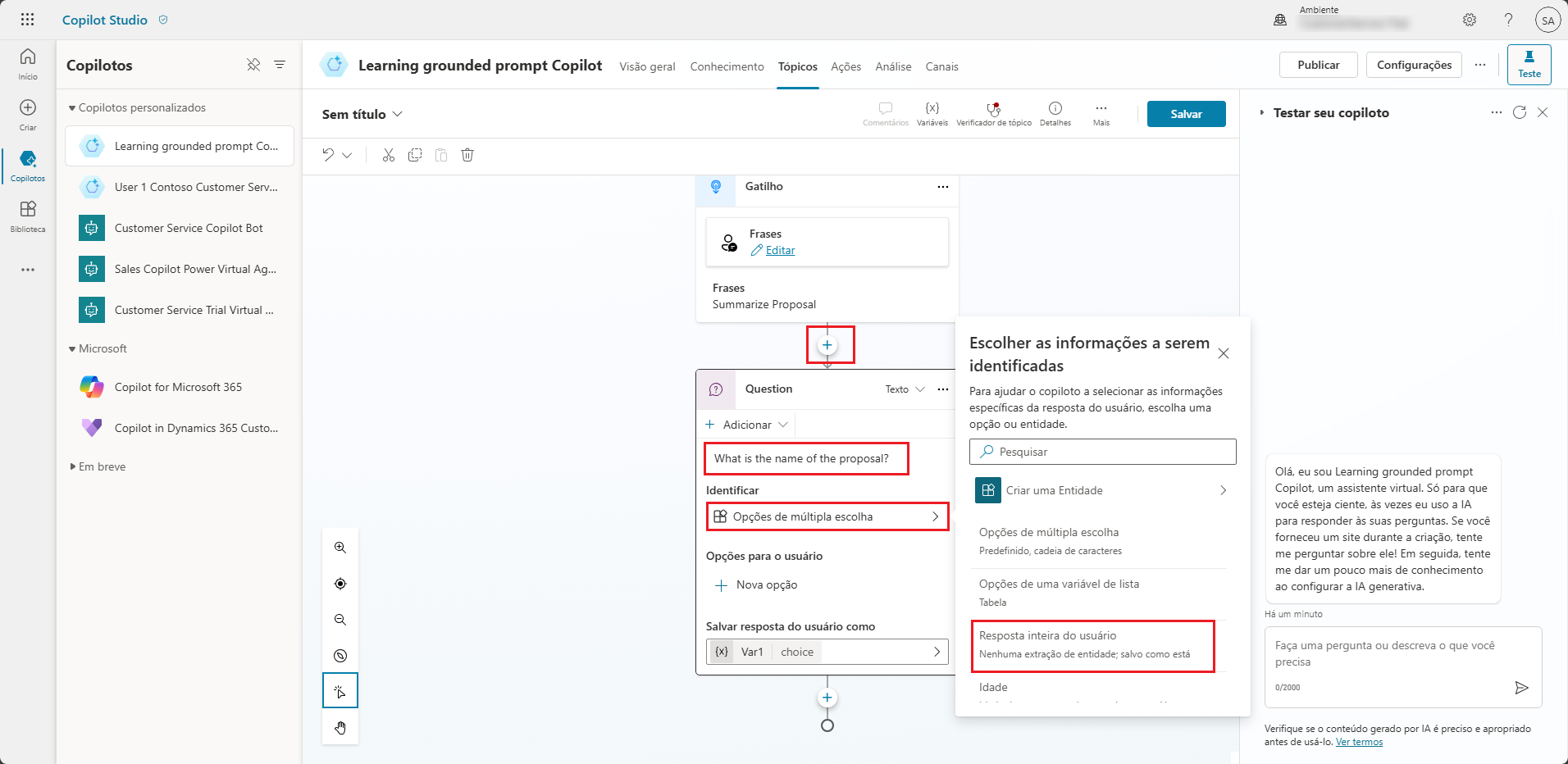Click the Pesquisar entity search field
1568x764 pixels.
point(1102,452)
